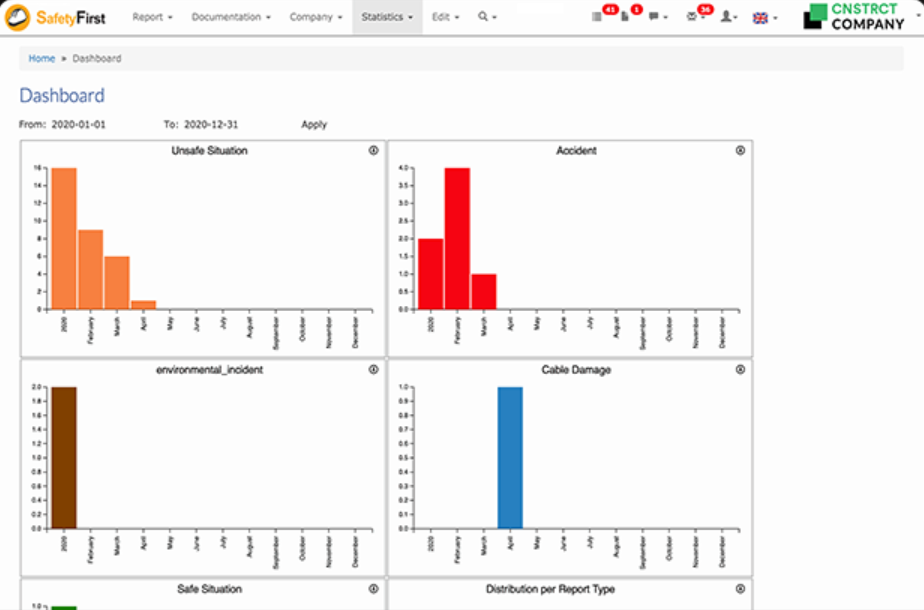Open the documents icon showing 1 notification
Image resolution: width=924 pixels, height=610 pixels.
(625, 18)
